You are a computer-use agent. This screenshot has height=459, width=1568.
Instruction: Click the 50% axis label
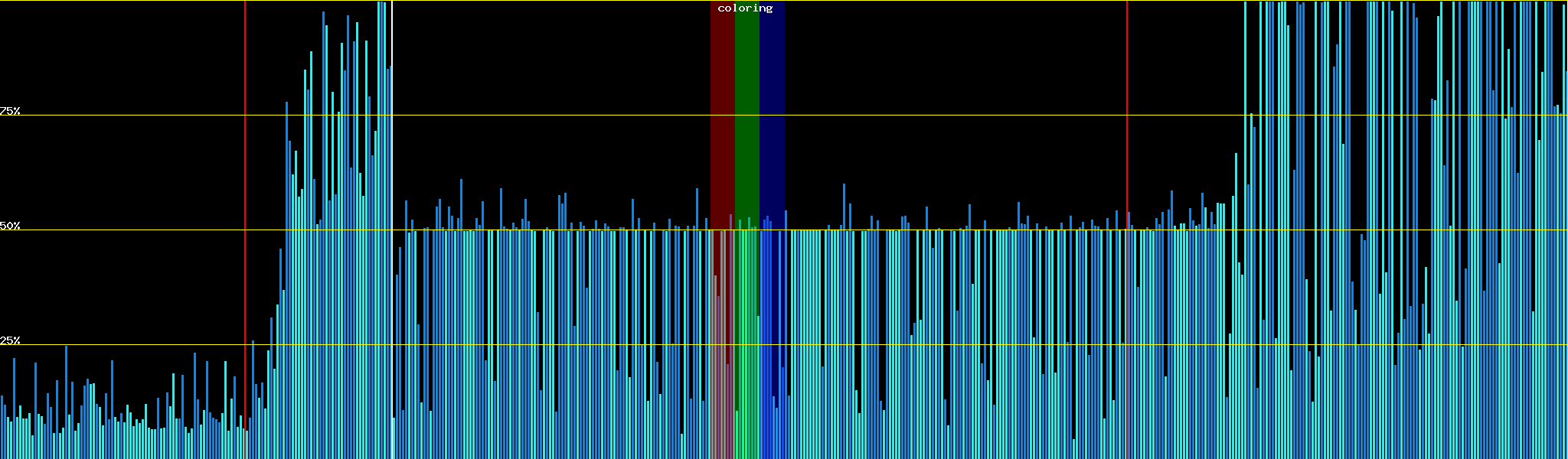[x=10, y=226]
